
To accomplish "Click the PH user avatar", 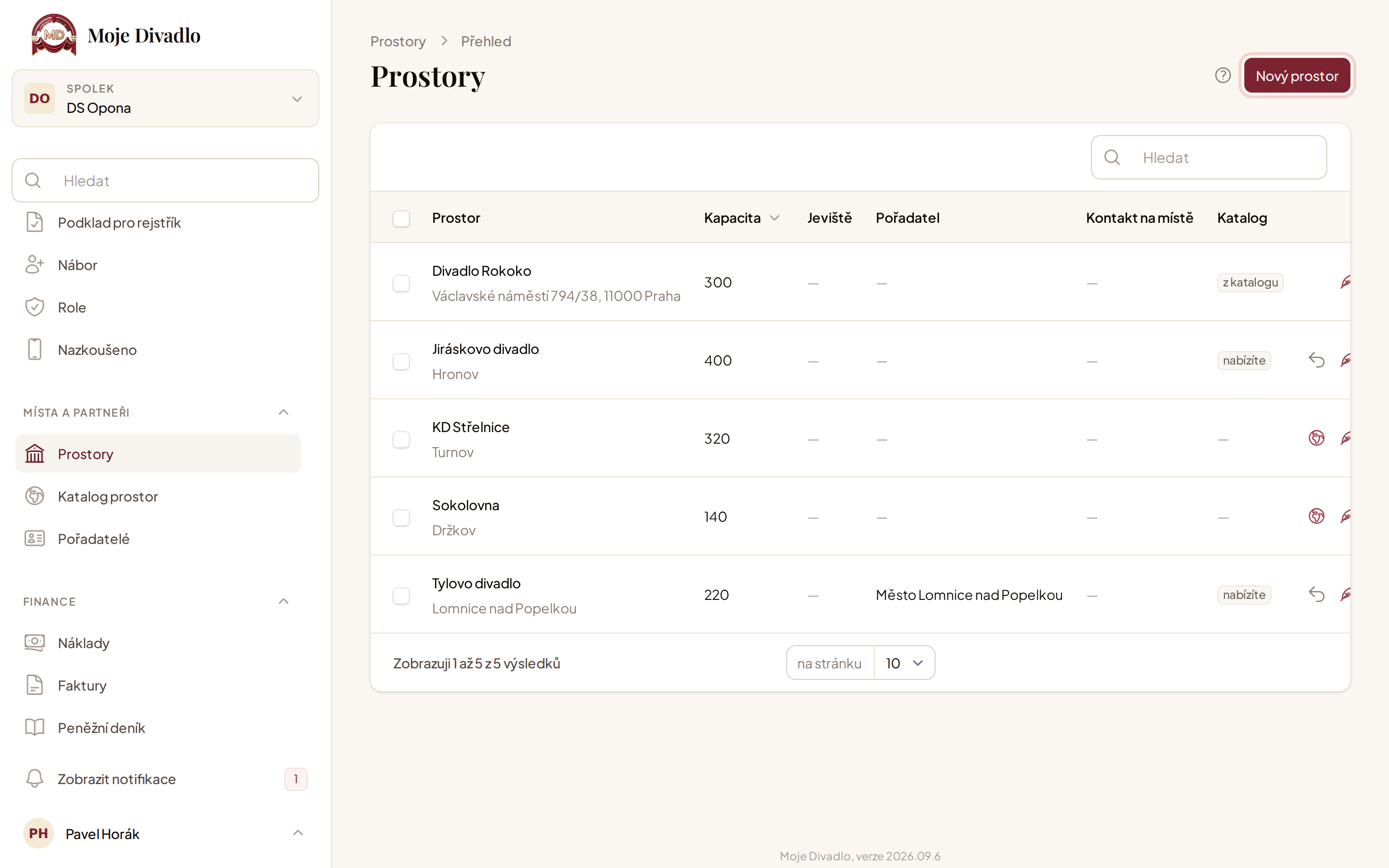I will 39,834.
